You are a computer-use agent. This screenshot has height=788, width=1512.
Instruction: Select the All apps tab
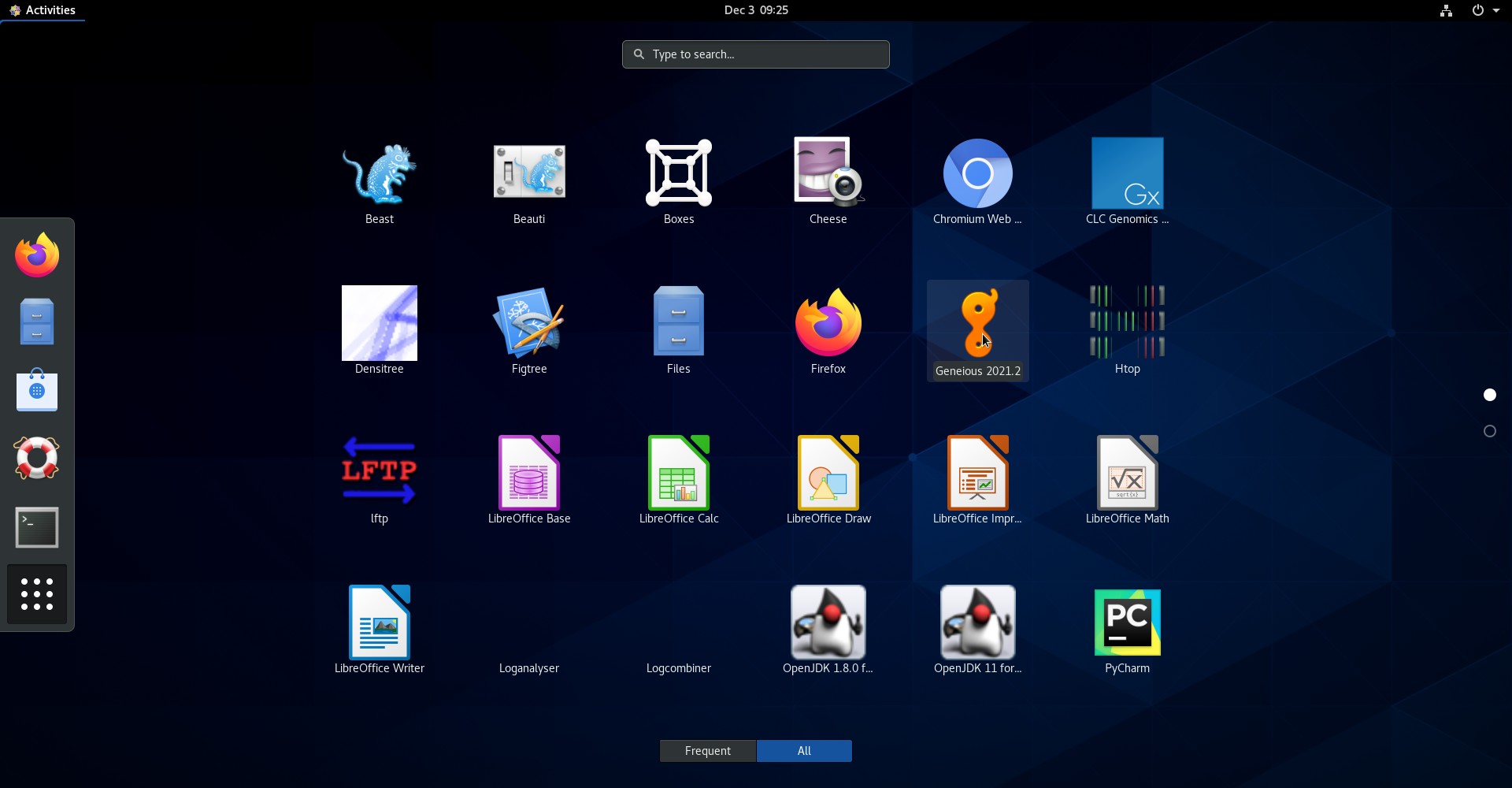(x=804, y=751)
